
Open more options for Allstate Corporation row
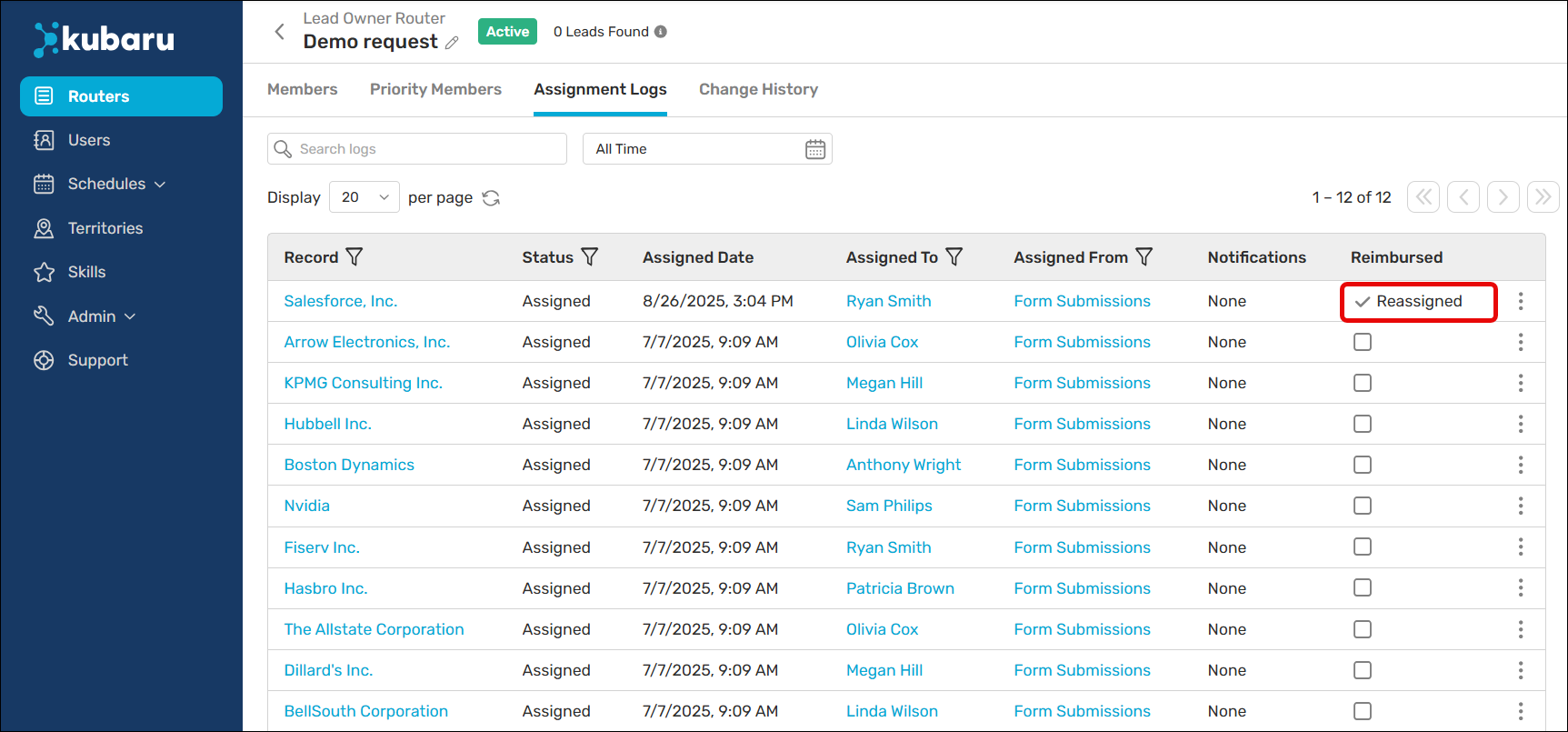(1521, 629)
